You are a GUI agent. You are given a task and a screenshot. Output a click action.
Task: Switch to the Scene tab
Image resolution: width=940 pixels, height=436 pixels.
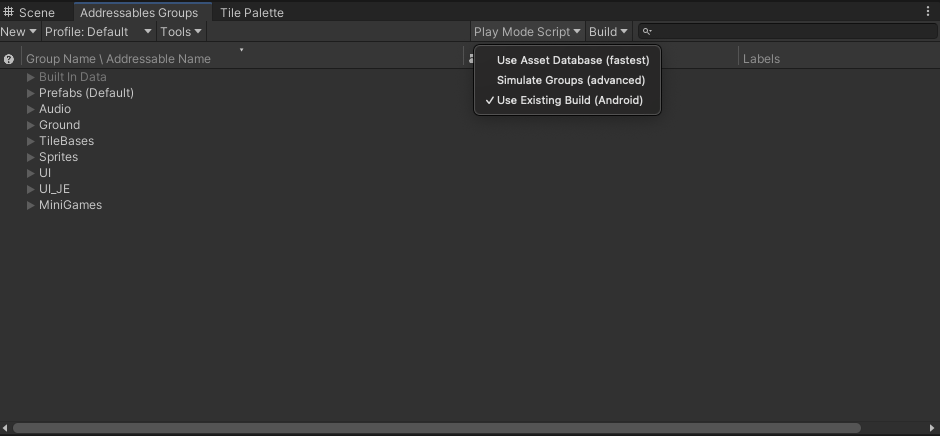(29, 13)
